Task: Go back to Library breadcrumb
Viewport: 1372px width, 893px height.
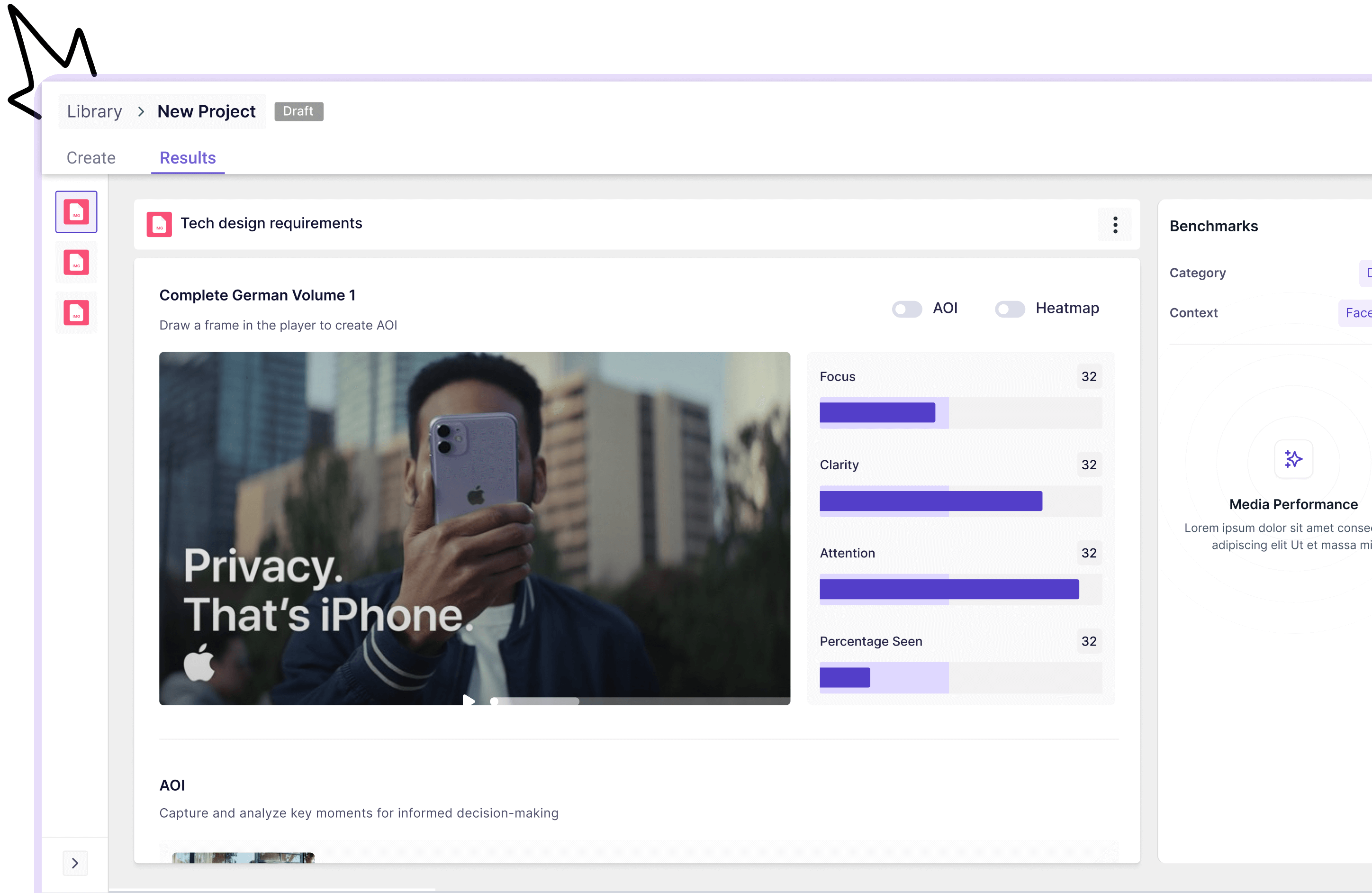Action: [x=95, y=111]
